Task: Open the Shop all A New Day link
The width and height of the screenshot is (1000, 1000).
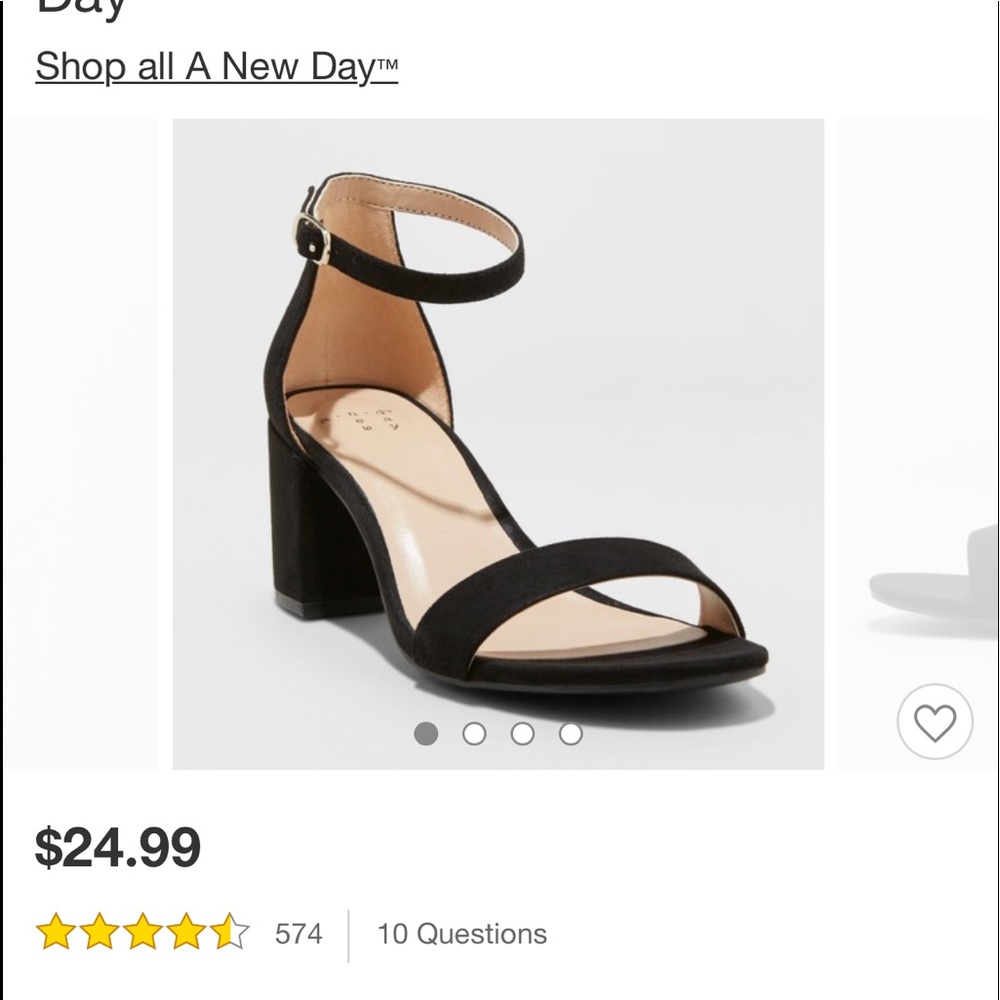Action: click(216, 67)
